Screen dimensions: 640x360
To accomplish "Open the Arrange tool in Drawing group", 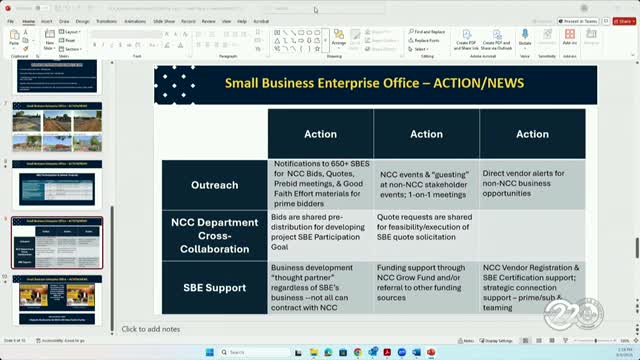I will click(x=338, y=37).
